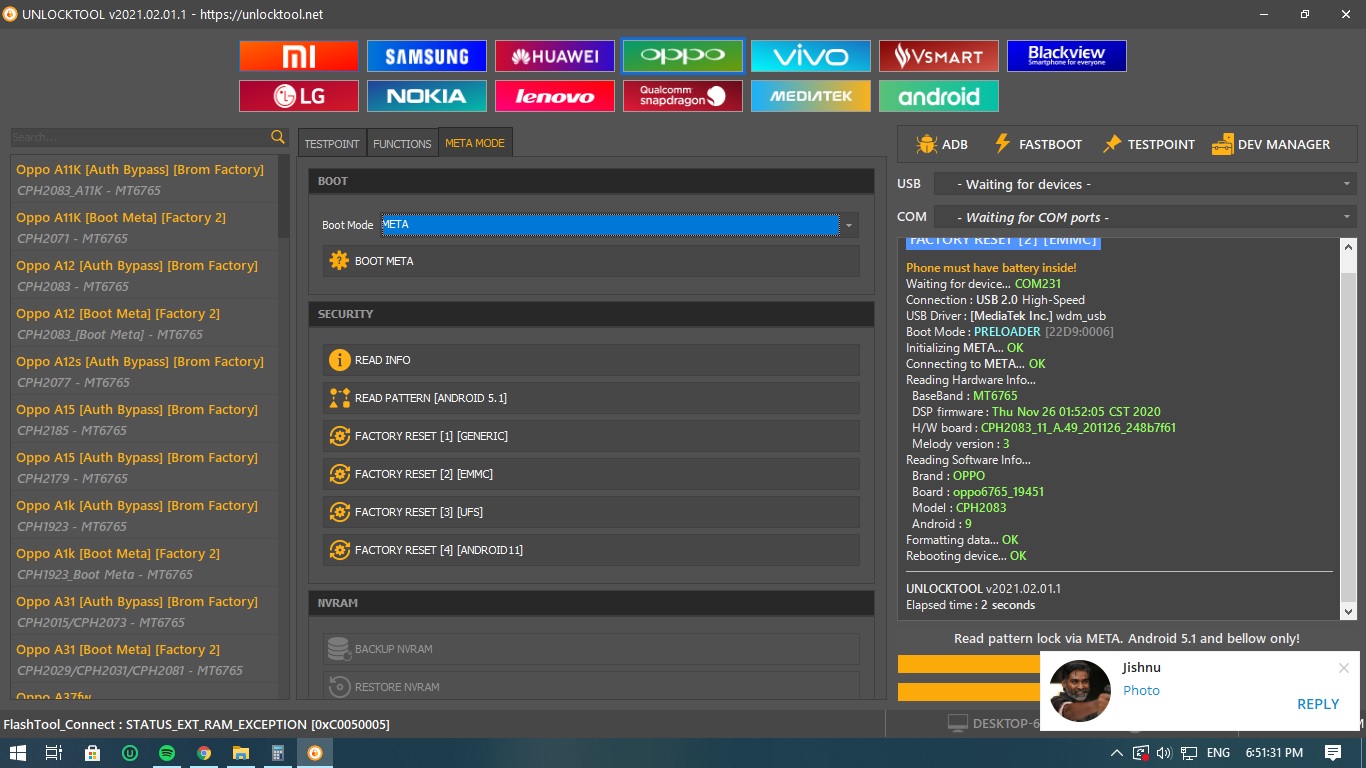Click FACTORY RESET [1] [GENERIC]
This screenshot has height=768, width=1366.
[591, 436]
